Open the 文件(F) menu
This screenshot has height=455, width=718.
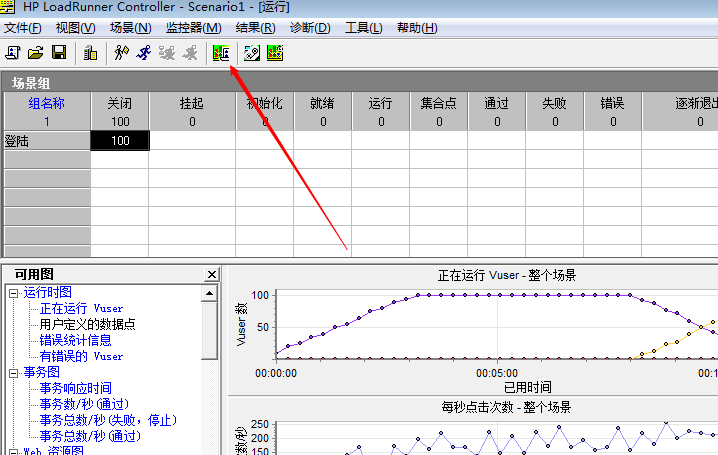22,28
